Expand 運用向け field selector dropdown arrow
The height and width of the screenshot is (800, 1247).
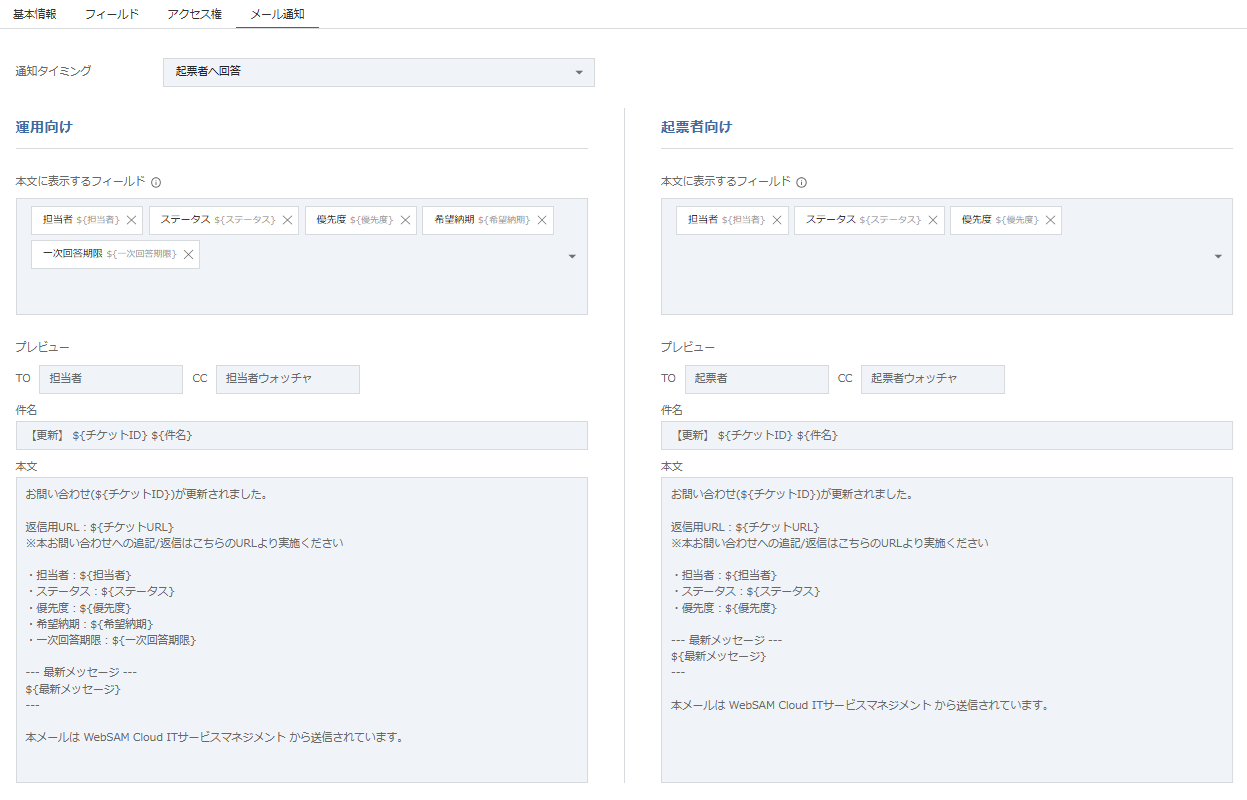[x=572, y=257]
